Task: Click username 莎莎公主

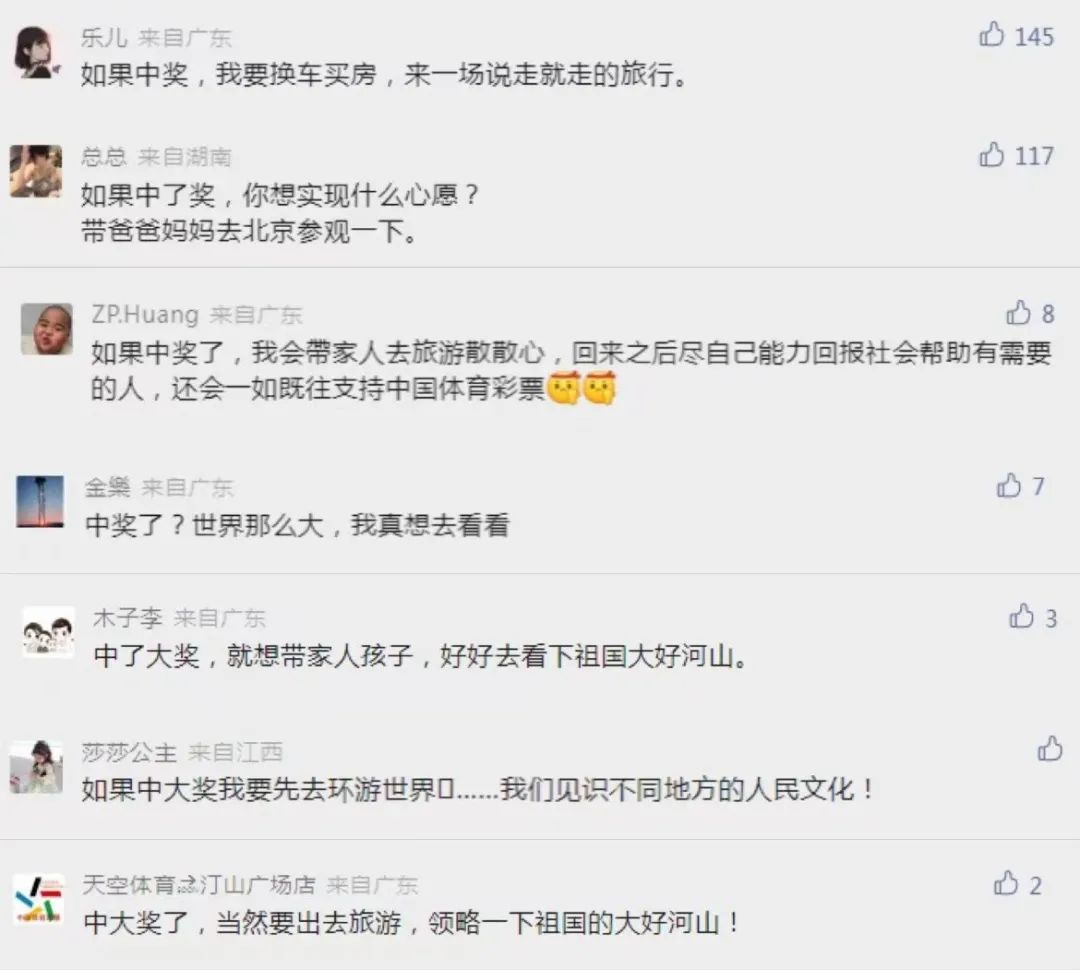Action: click(129, 752)
